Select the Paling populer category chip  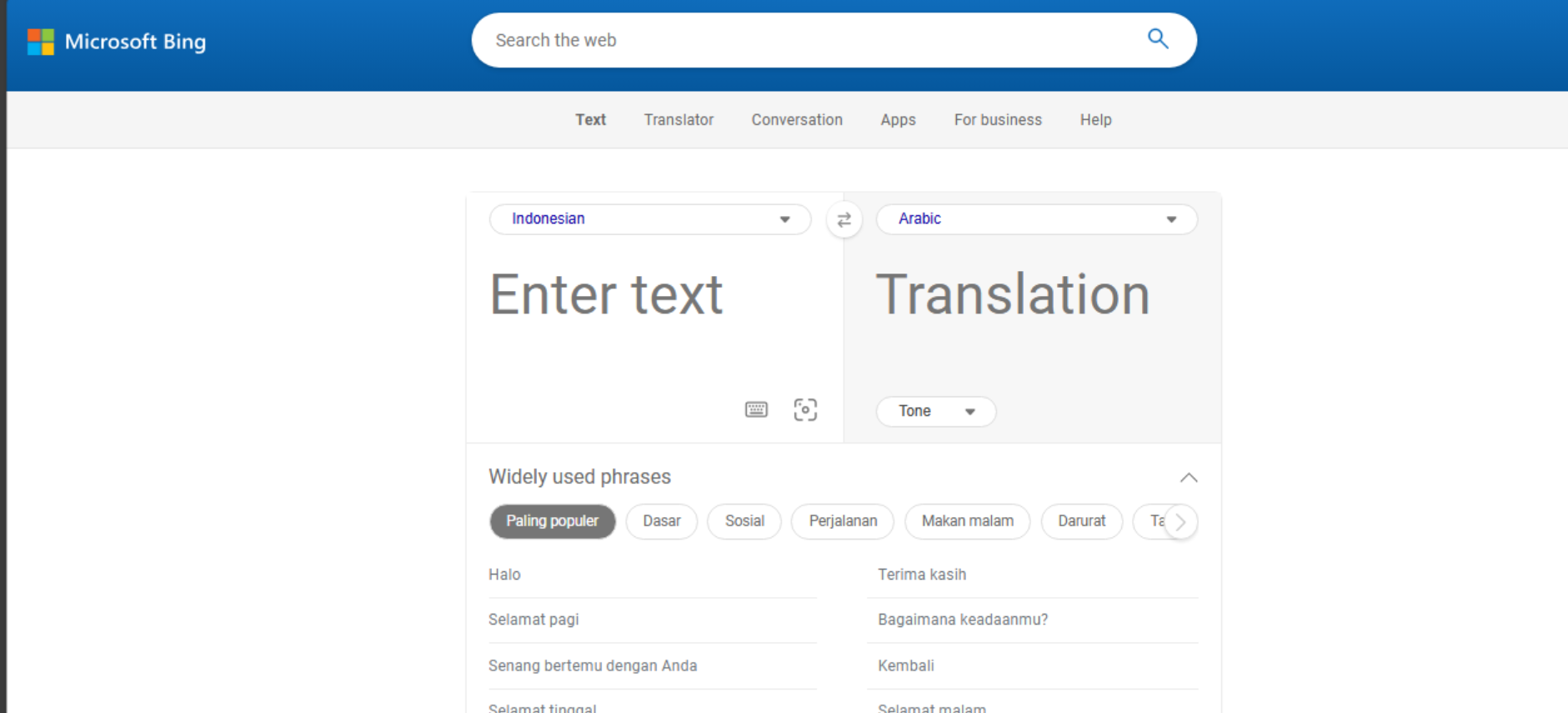(552, 521)
